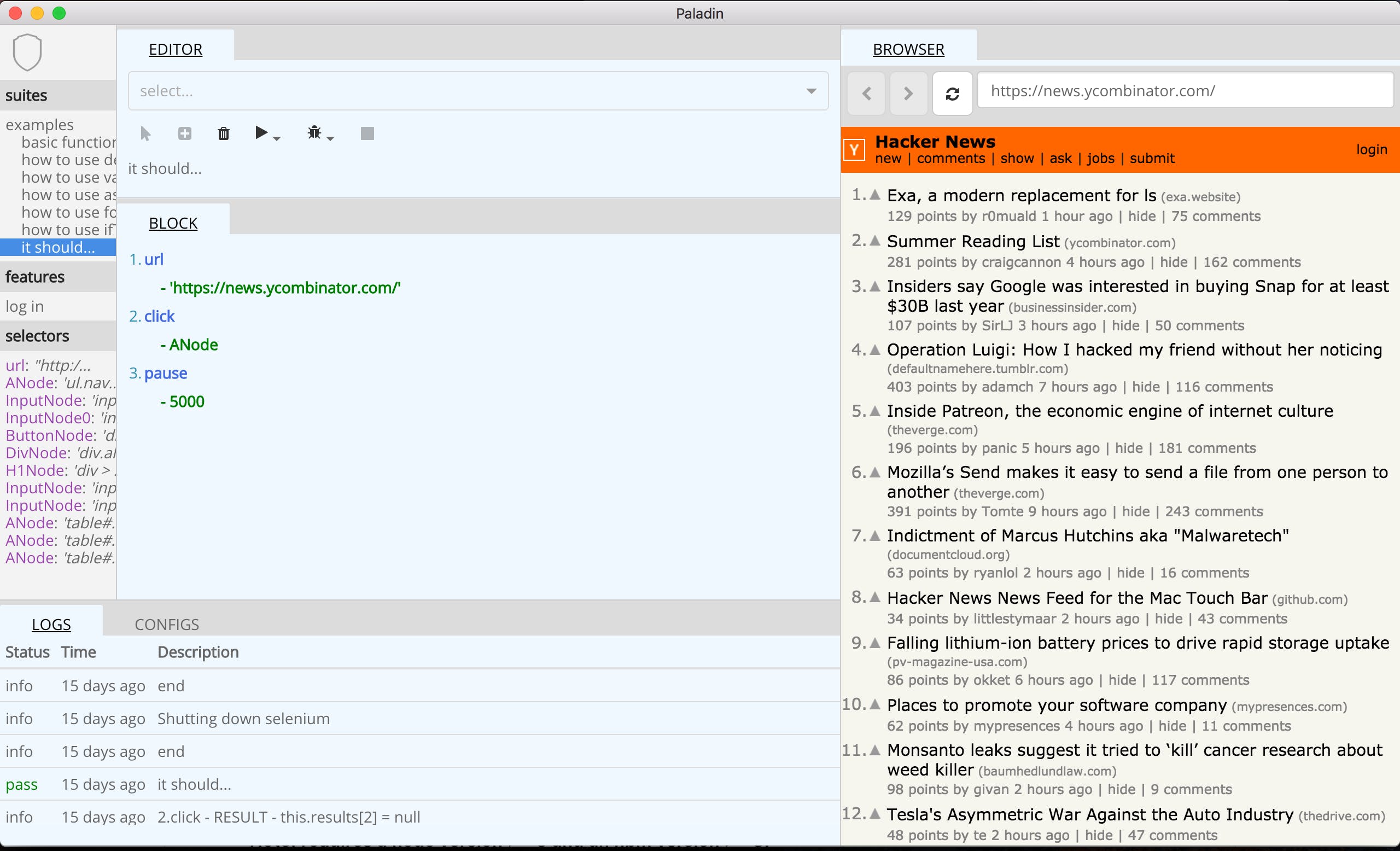Open 'Exa, a modern replacement for ls' story

pyautogui.click(x=1022, y=195)
